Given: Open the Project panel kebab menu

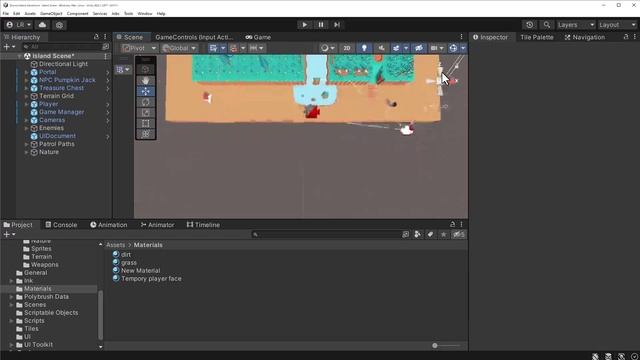Looking at the screenshot, I should point(462,224).
